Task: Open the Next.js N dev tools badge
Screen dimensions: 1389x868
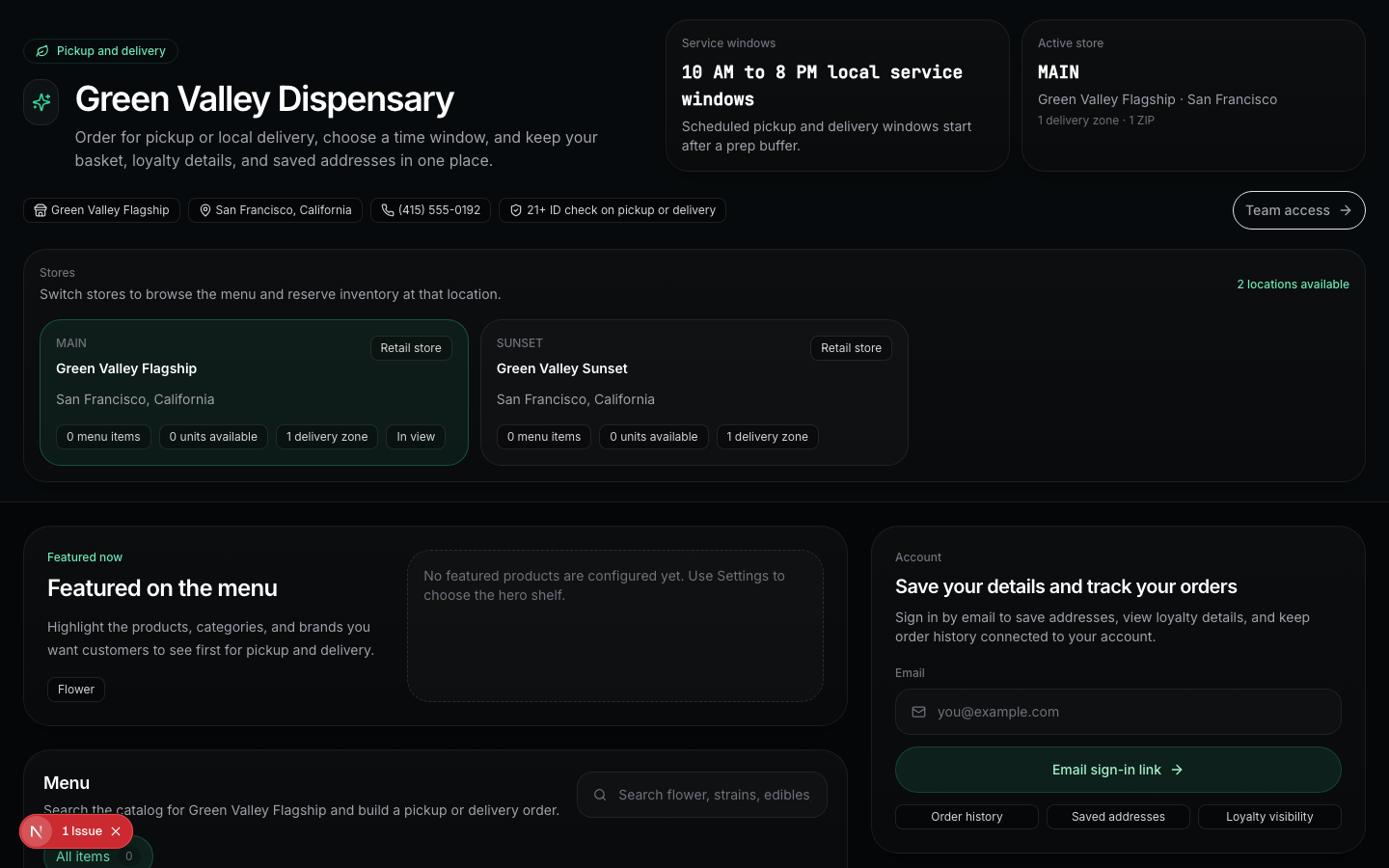Action: click(37, 831)
